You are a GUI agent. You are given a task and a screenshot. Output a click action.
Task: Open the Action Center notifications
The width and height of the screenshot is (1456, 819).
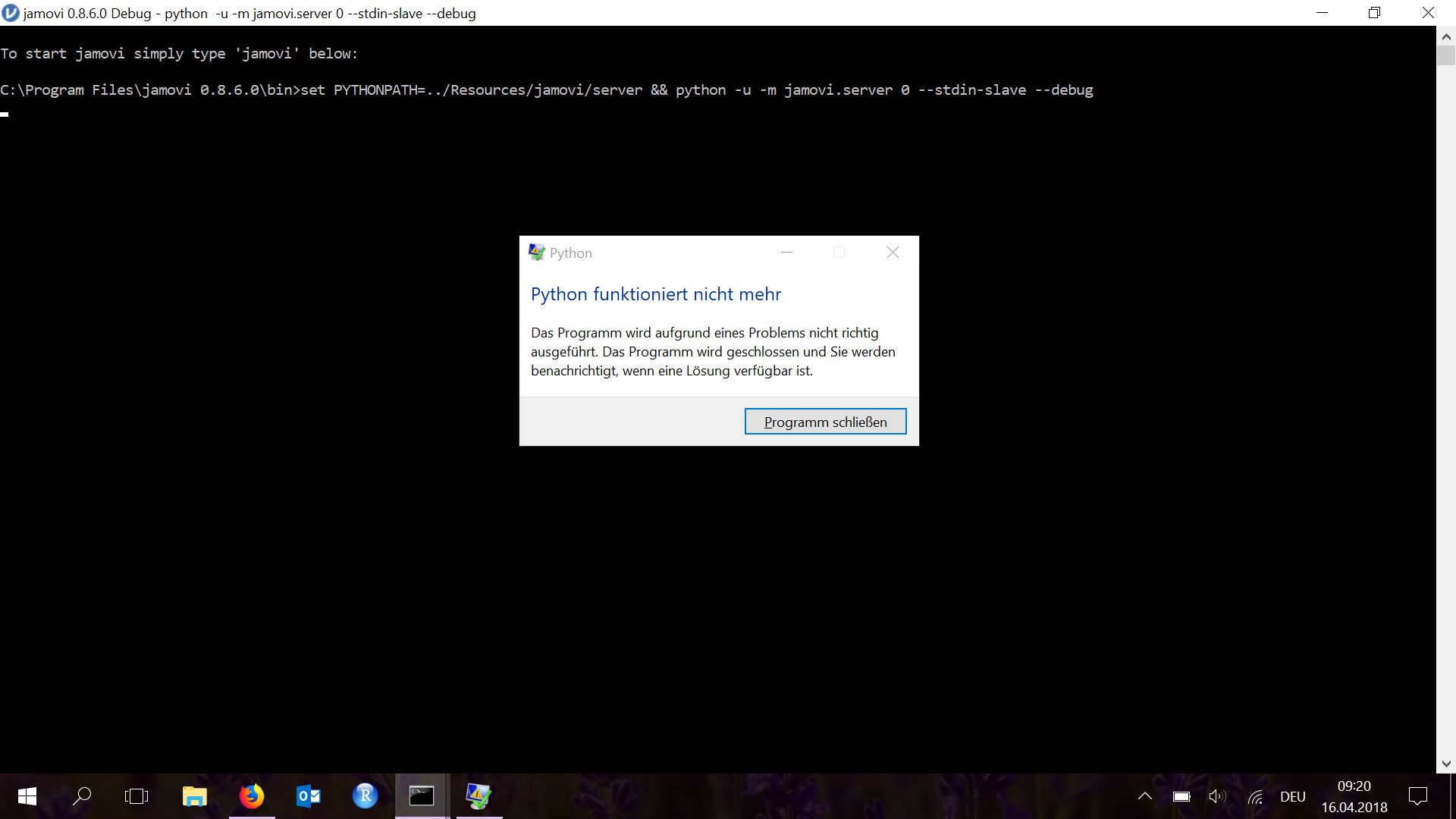[1417, 796]
